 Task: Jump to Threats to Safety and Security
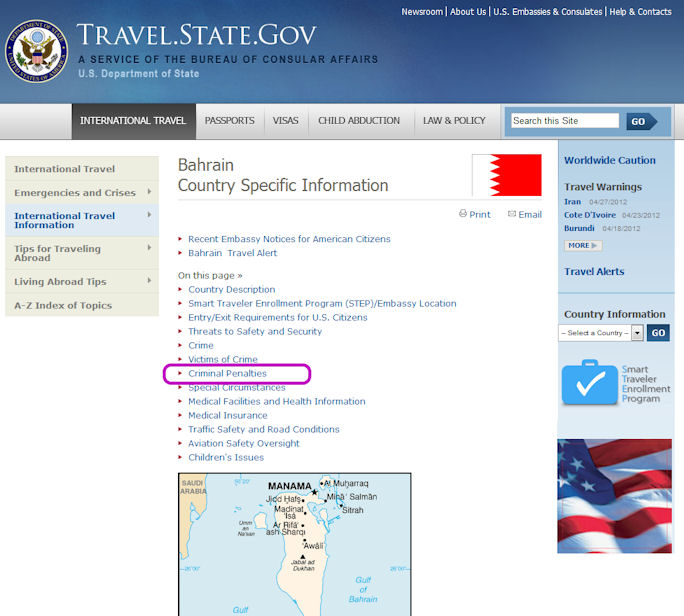[x=255, y=331]
